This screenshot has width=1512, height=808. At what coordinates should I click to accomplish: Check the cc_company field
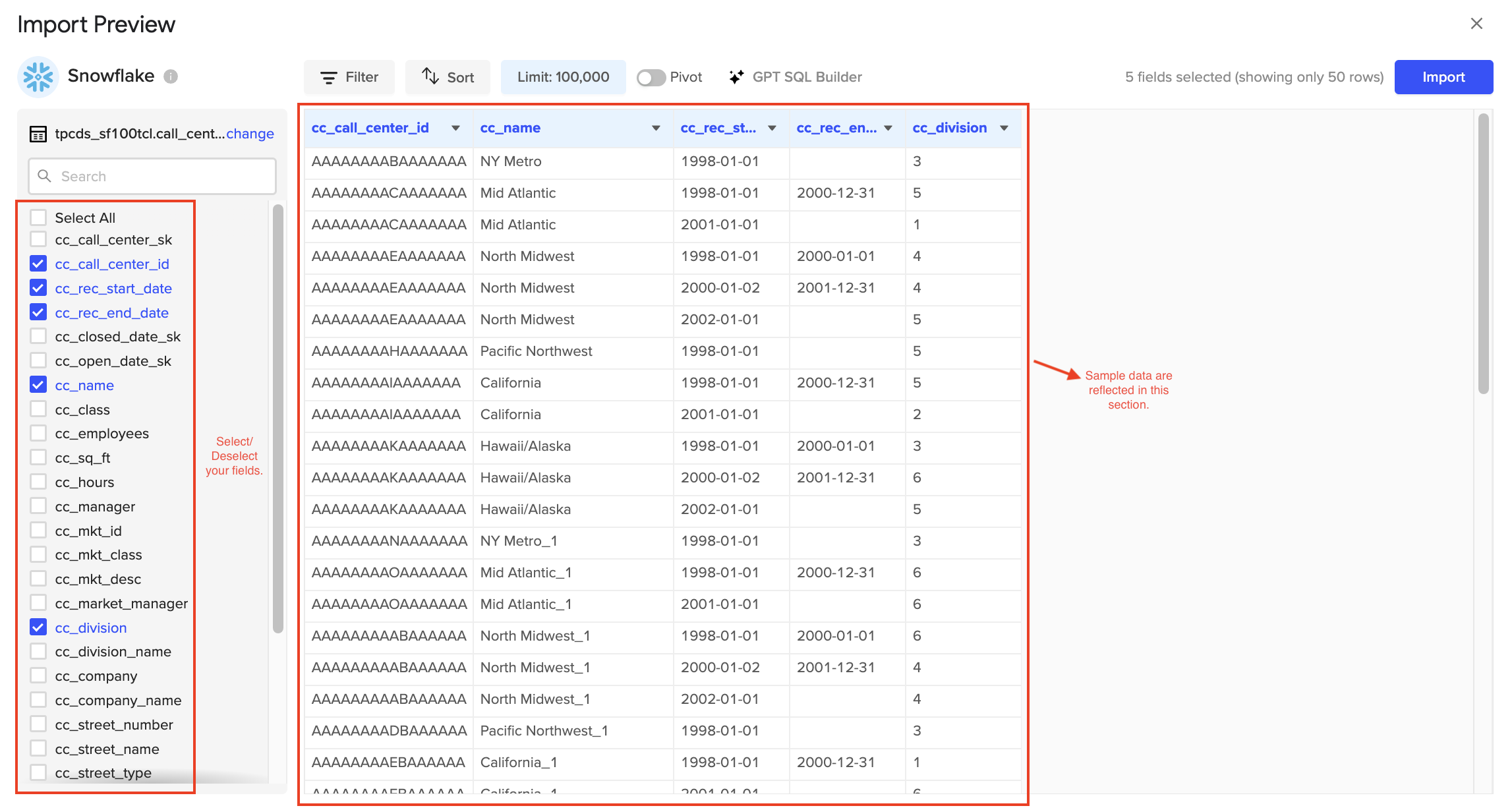point(38,676)
